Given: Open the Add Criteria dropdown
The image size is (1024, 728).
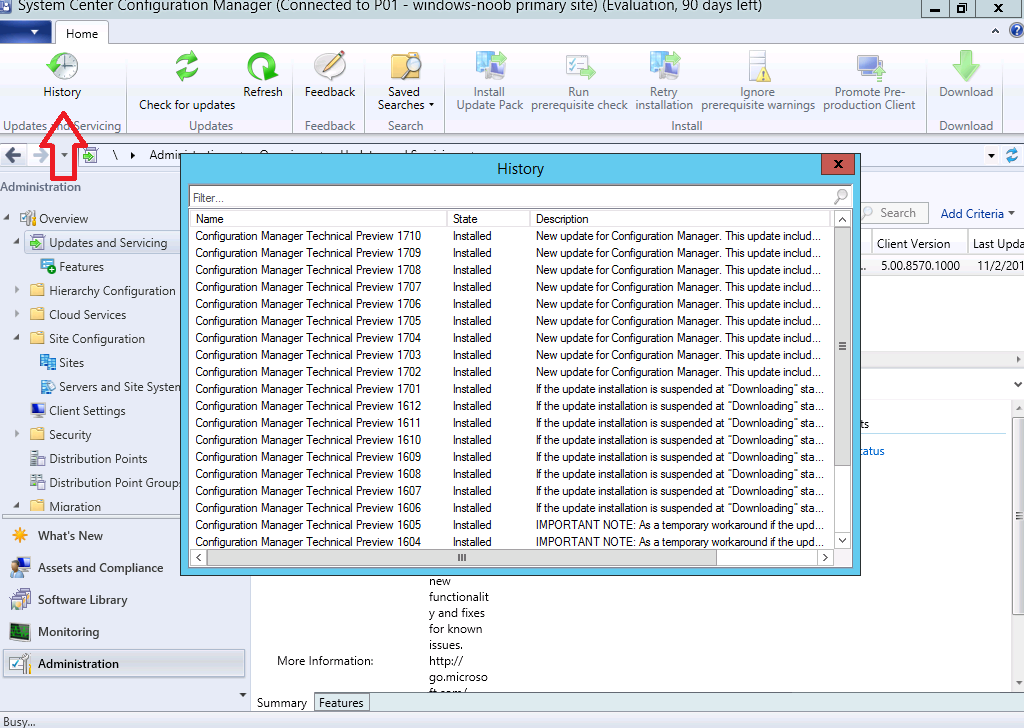Looking at the screenshot, I should 977,214.
